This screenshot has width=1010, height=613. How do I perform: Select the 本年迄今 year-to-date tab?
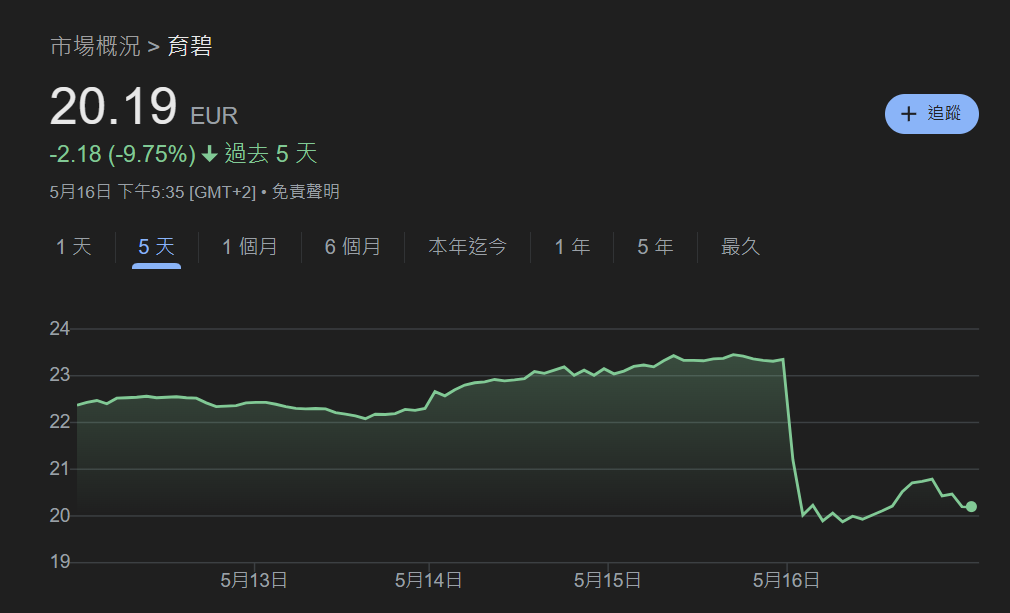click(467, 247)
